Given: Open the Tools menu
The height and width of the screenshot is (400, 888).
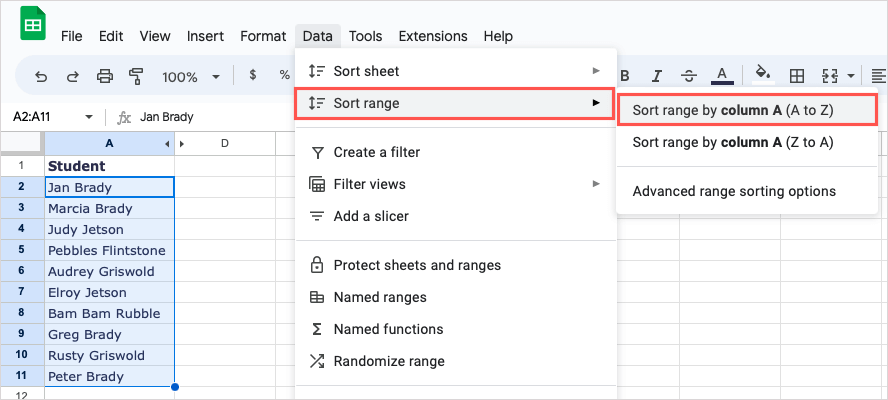Looking at the screenshot, I should click(365, 36).
